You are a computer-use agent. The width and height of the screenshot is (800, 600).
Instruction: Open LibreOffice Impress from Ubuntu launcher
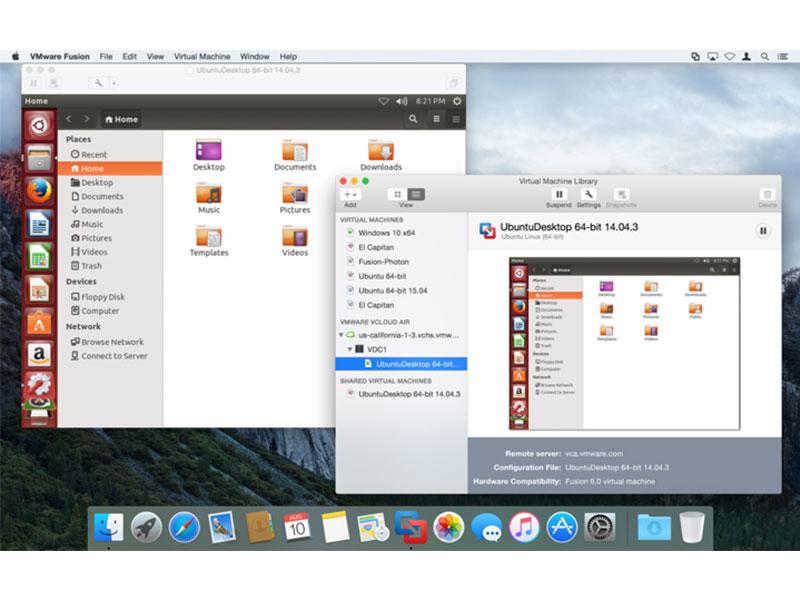click(x=39, y=289)
